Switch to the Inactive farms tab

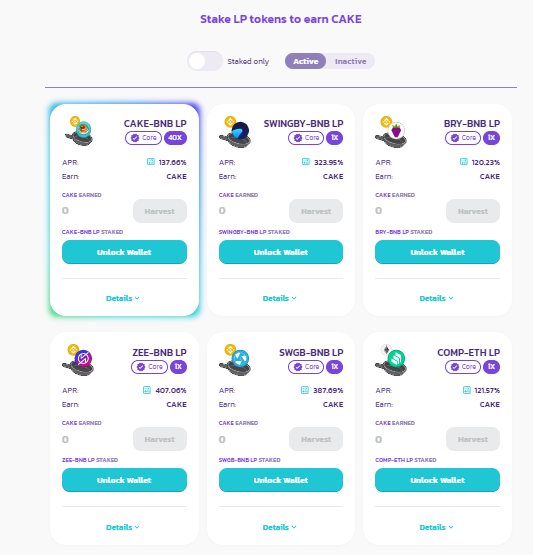pos(350,61)
